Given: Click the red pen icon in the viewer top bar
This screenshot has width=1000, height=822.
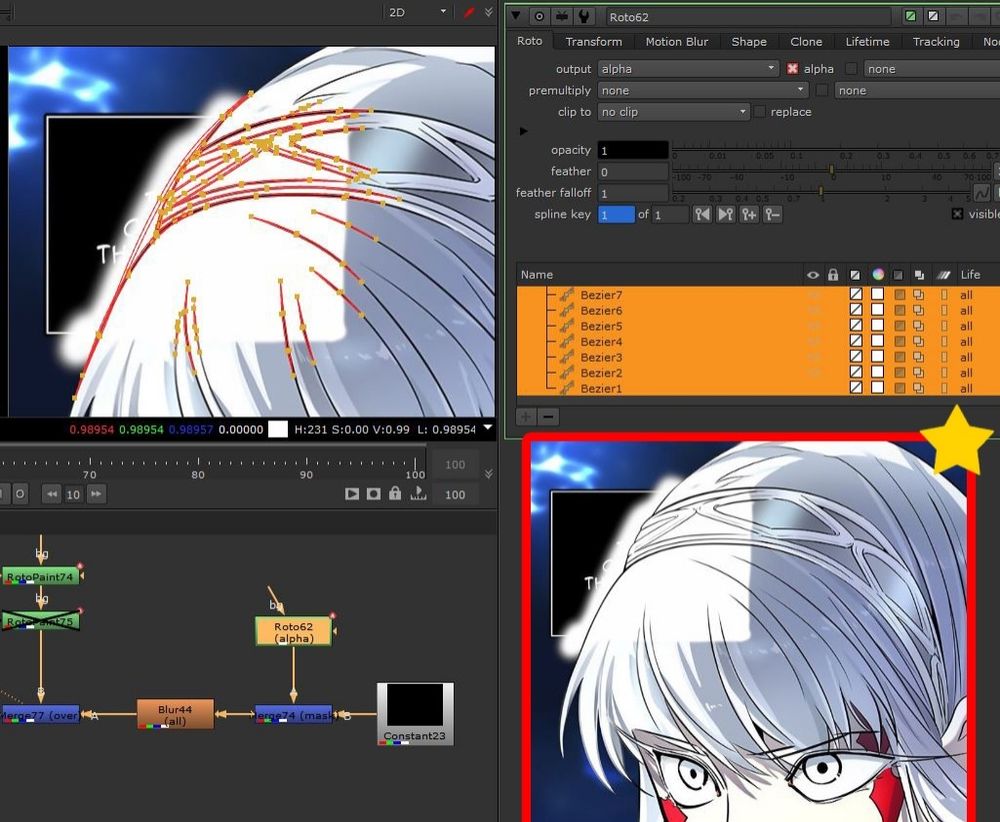Looking at the screenshot, I should (x=469, y=12).
